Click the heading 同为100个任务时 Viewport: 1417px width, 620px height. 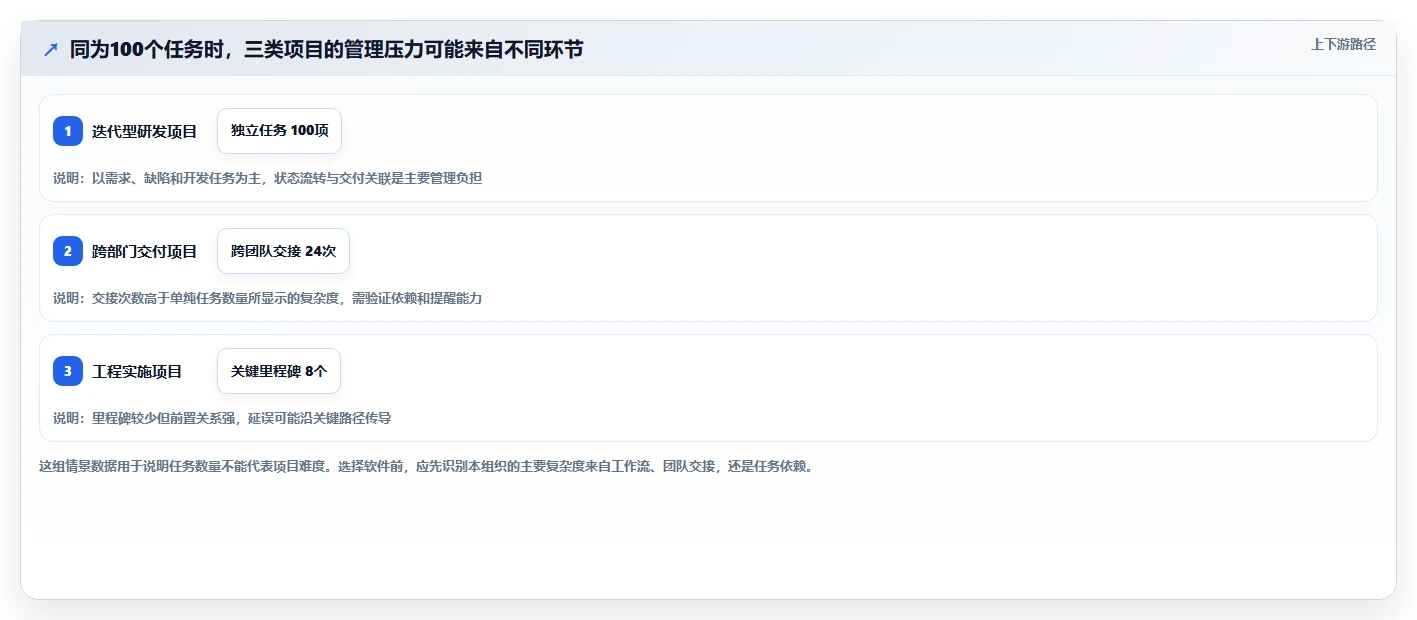coord(326,49)
